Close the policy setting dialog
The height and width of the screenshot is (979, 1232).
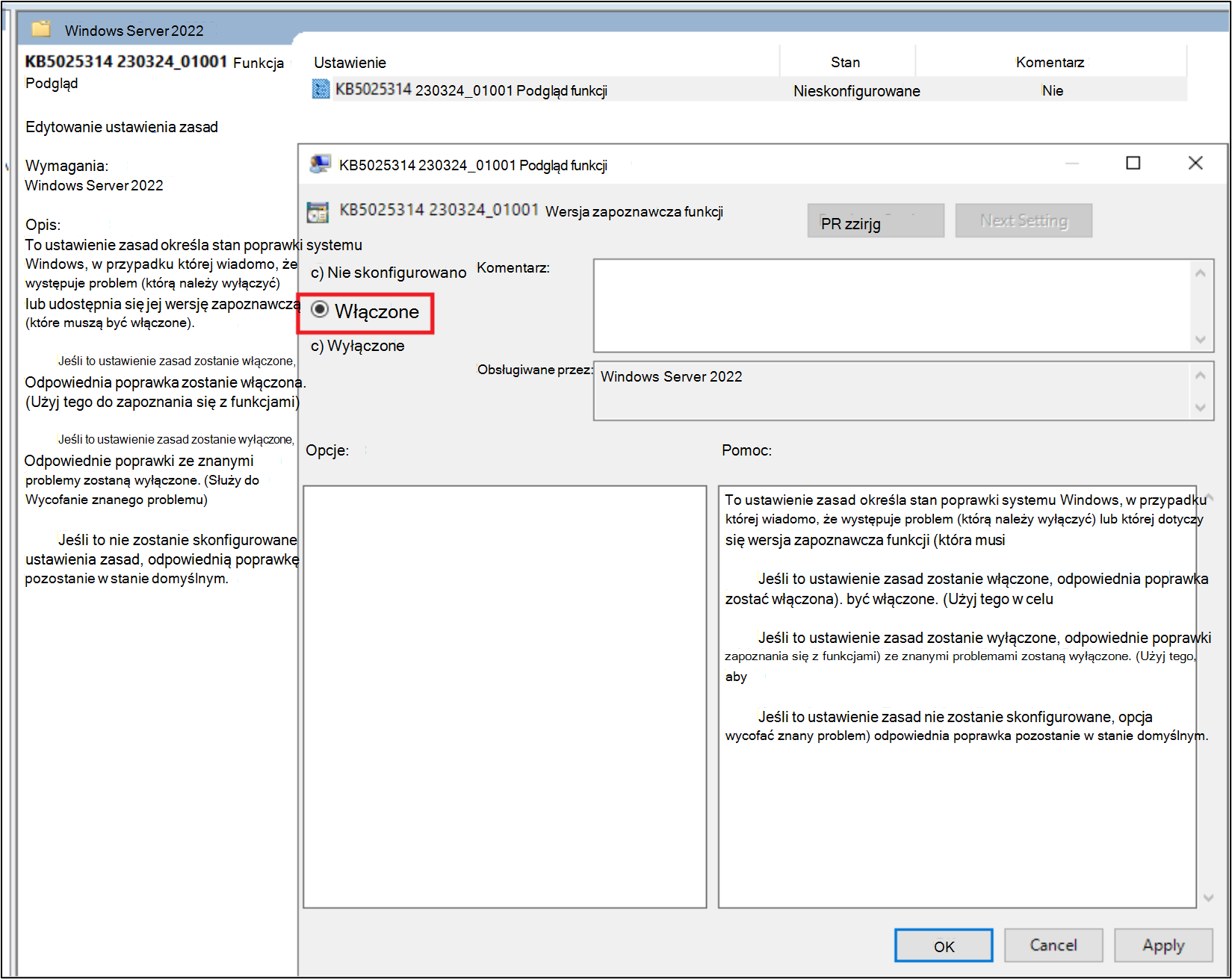[x=1195, y=163]
